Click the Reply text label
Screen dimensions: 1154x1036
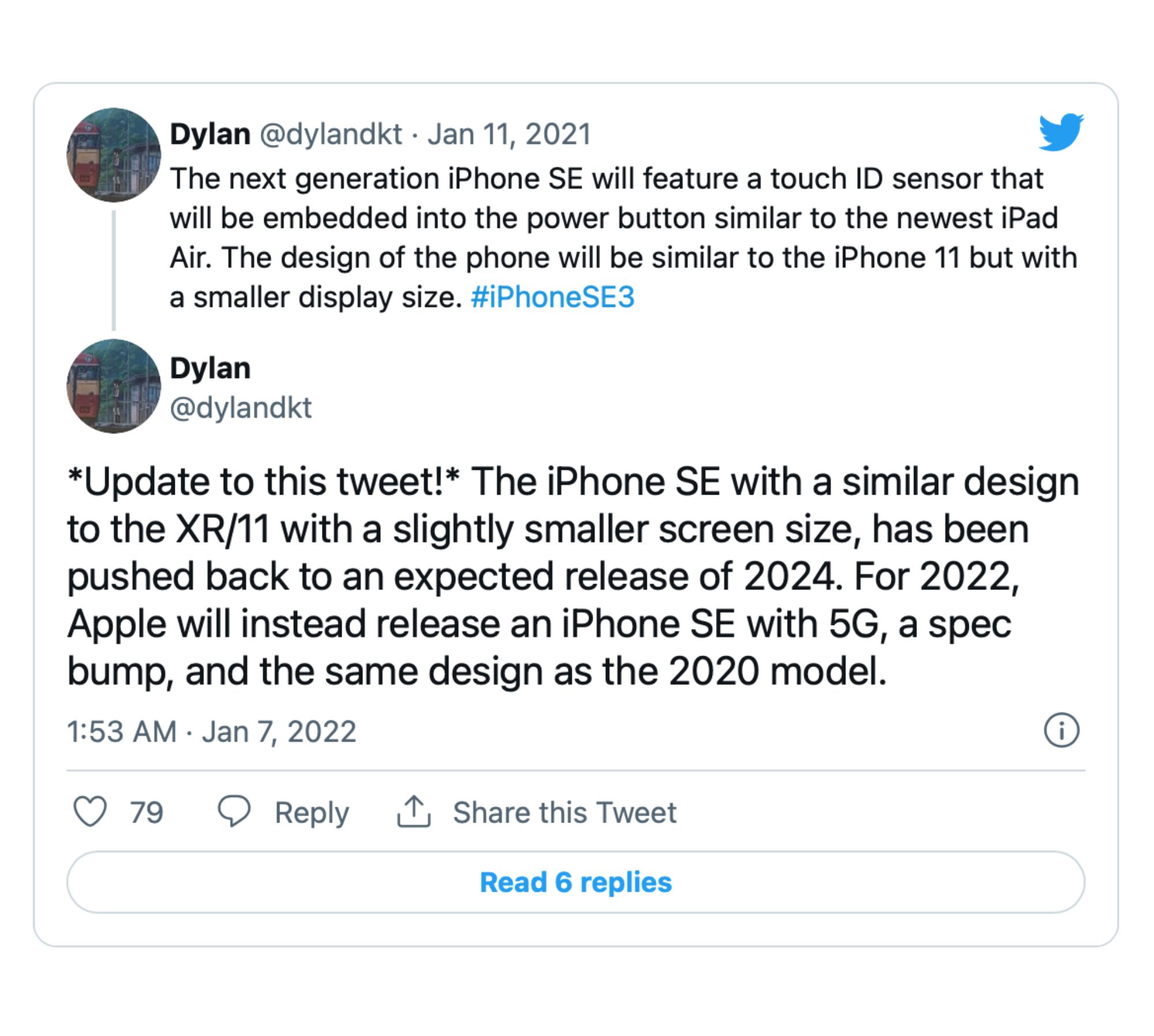pyautogui.click(x=312, y=813)
